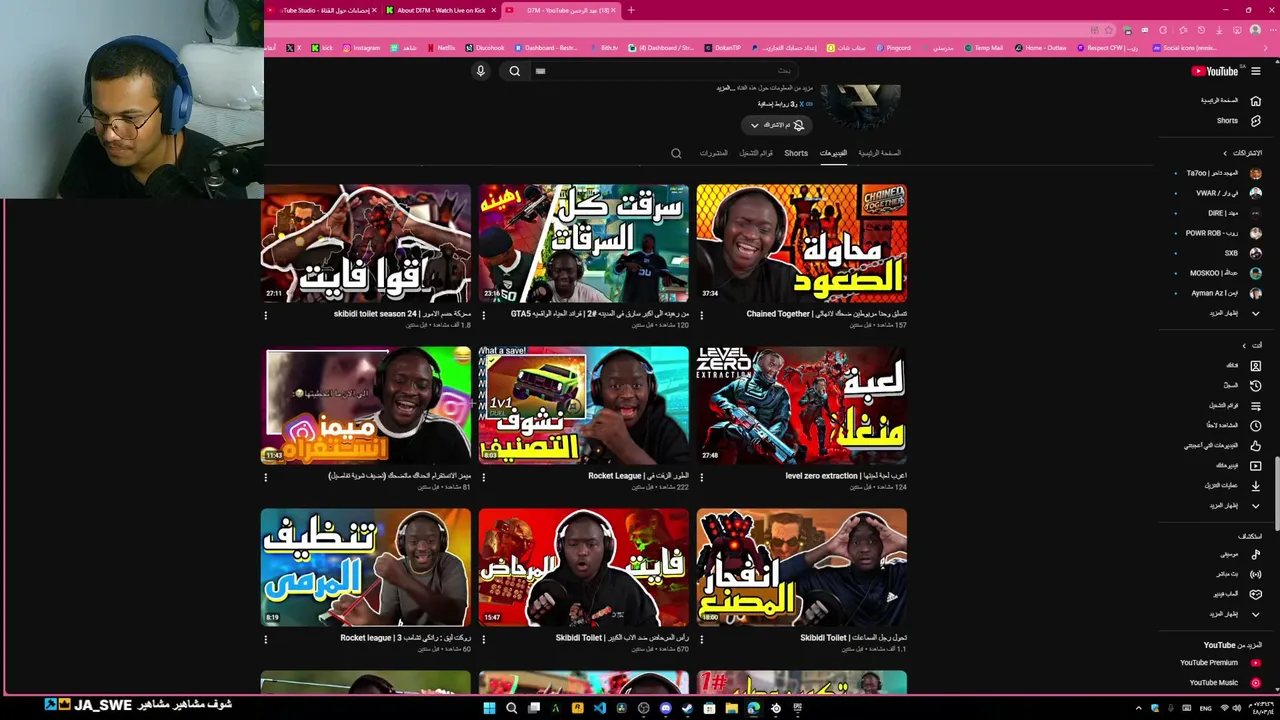The width and height of the screenshot is (1280, 720).
Task: Open the Netflix bookmark
Action: (x=440, y=48)
